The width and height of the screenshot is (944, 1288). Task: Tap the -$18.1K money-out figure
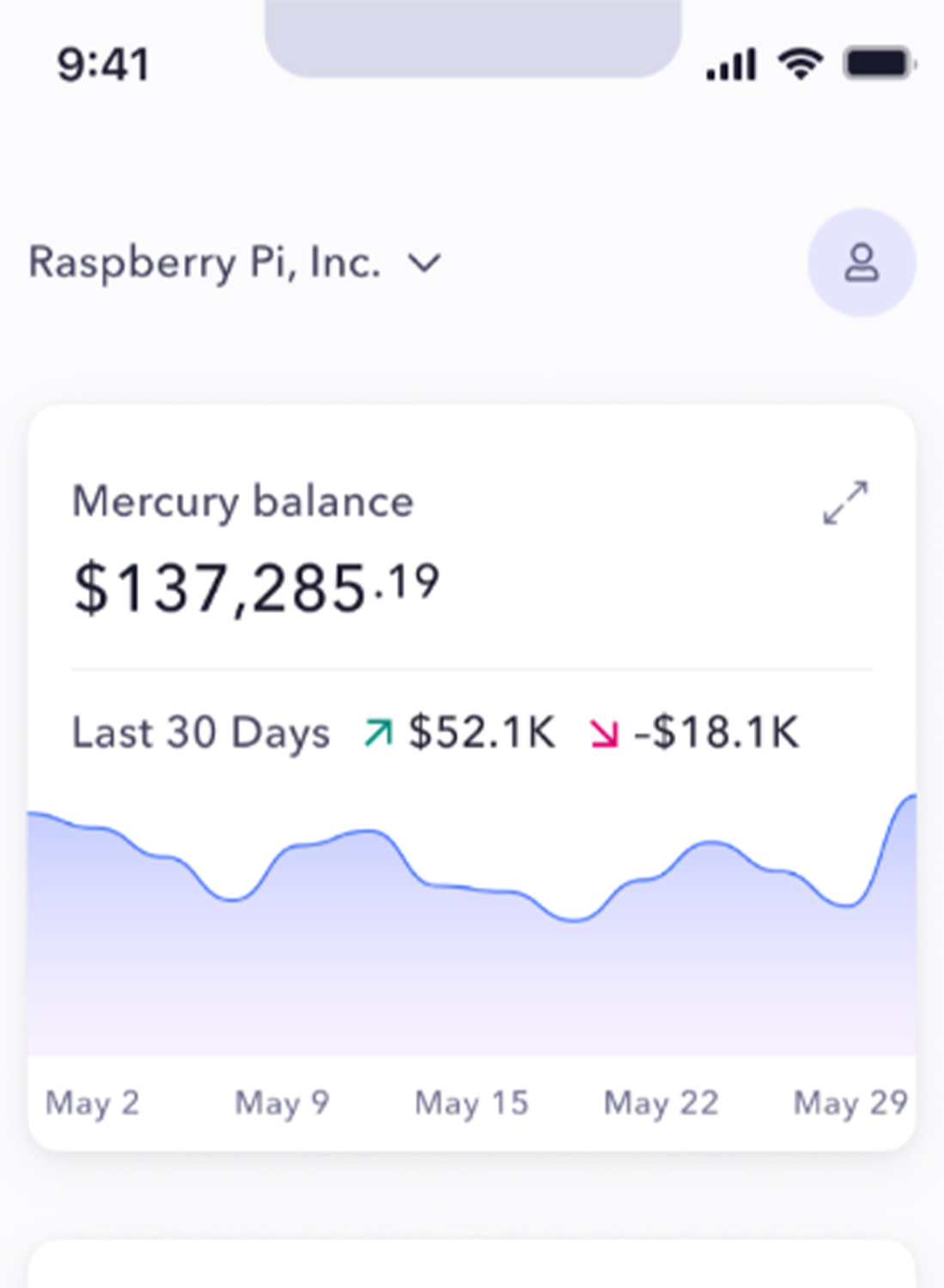click(x=716, y=732)
